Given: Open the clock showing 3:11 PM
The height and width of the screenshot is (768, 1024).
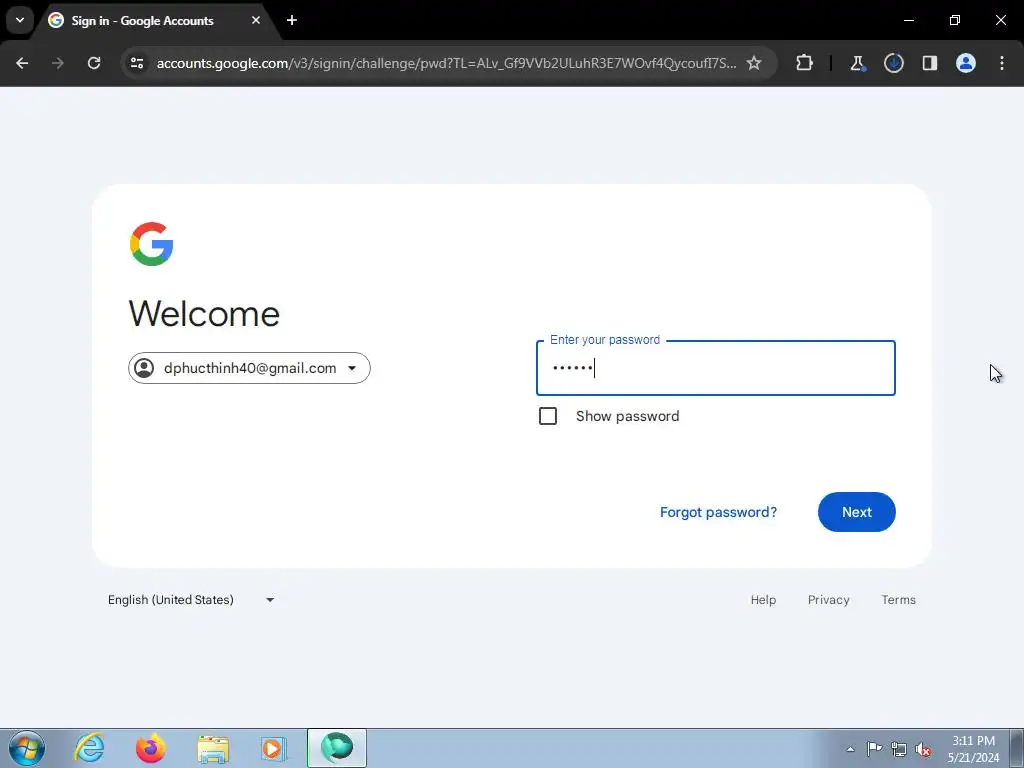Looking at the screenshot, I should click(x=973, y=749).
